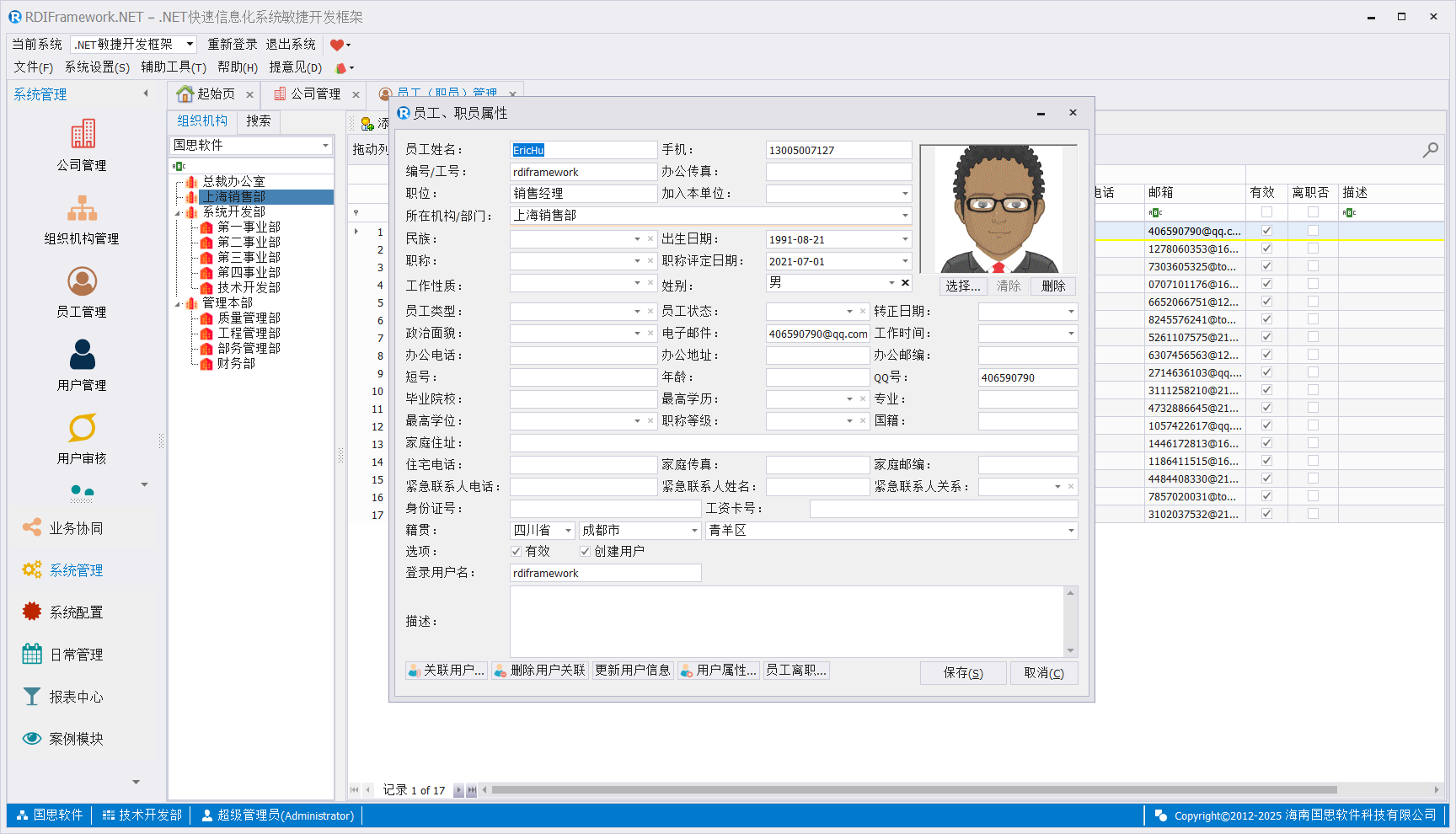1456x834 pixels.
Task: Select 第一事业部 in the organization tree
Action: point(249,227)
